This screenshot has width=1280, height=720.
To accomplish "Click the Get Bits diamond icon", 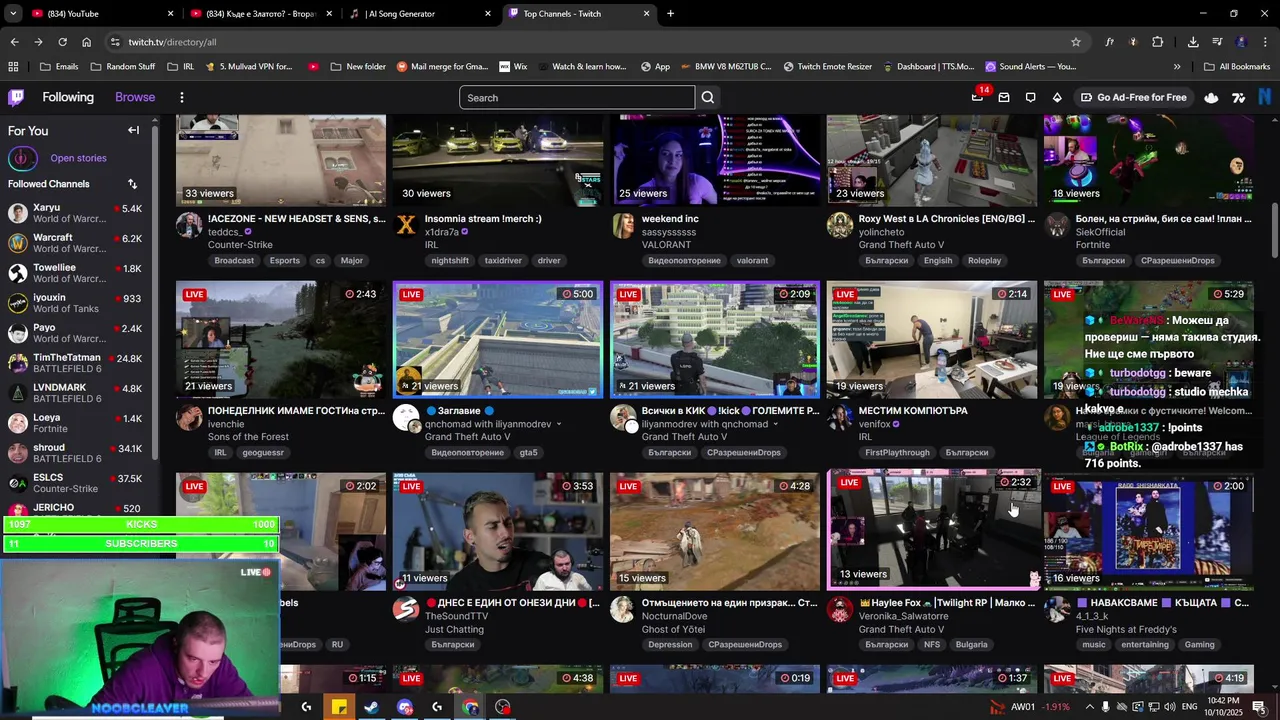I will pyautogui.click(x=1057, y=97).
